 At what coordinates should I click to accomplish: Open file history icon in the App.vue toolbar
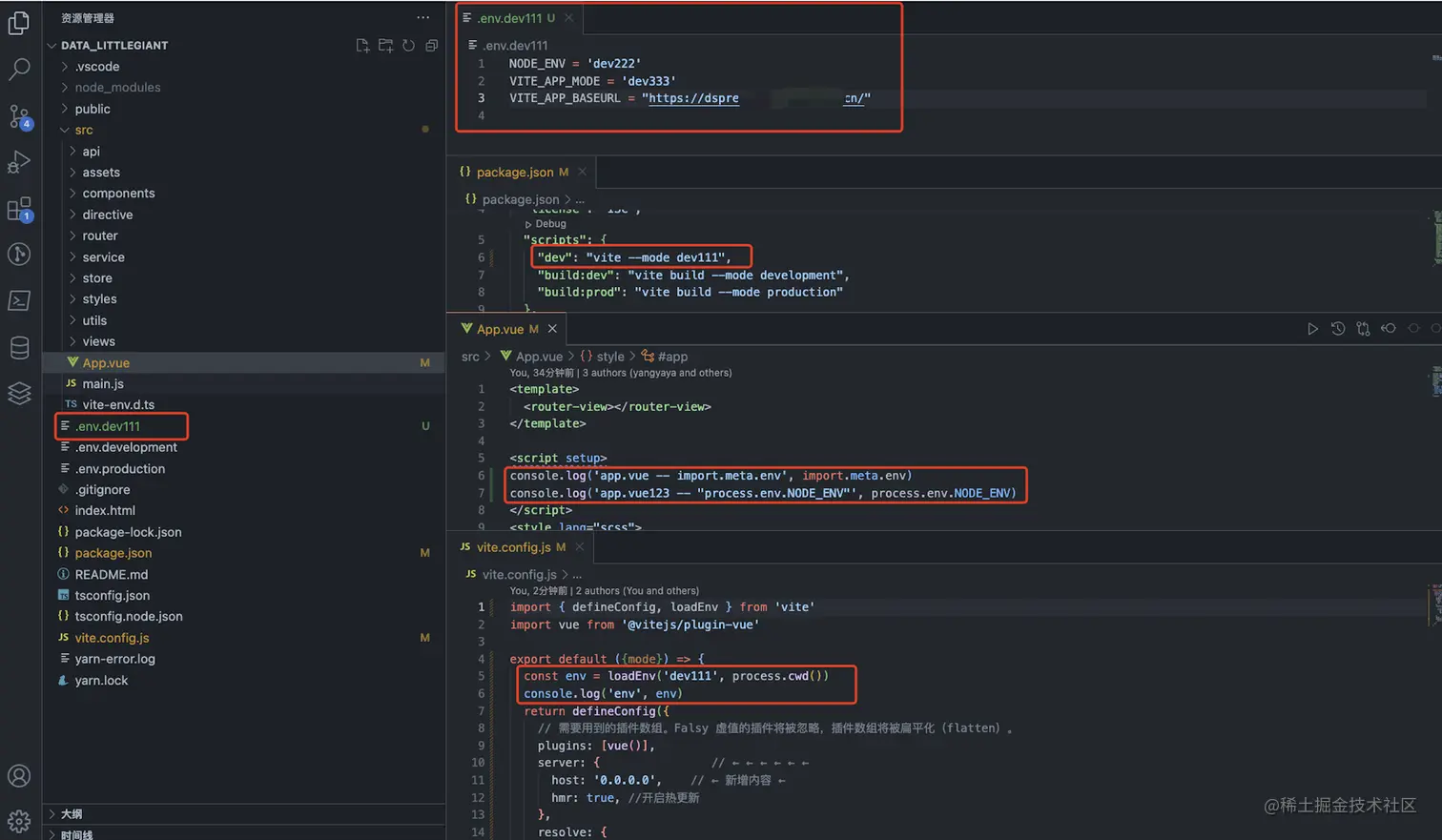1338,329
